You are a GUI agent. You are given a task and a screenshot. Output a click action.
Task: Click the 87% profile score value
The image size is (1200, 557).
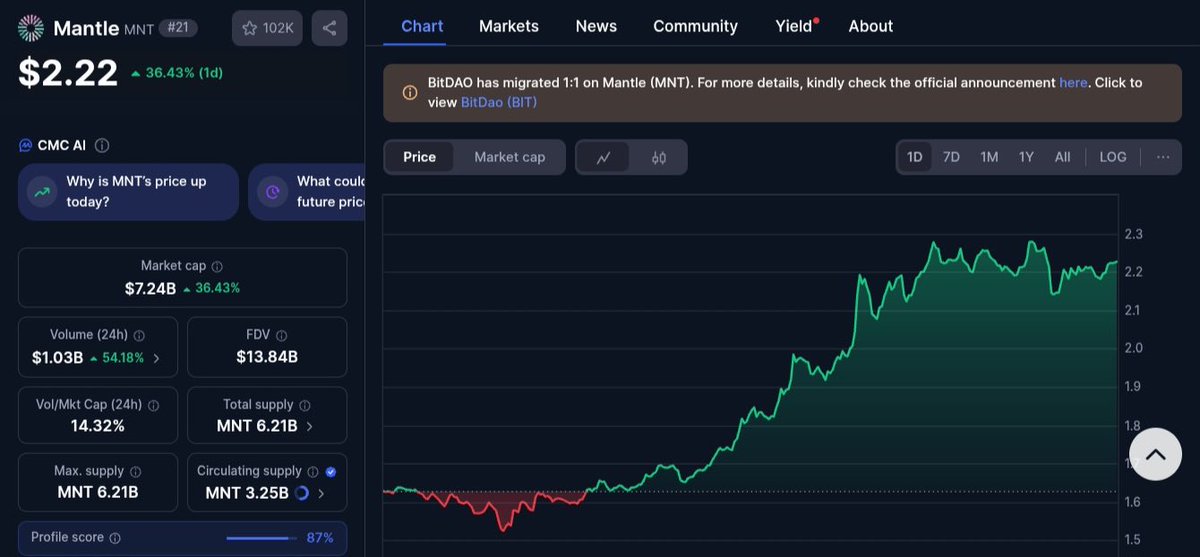pos(320,538)
